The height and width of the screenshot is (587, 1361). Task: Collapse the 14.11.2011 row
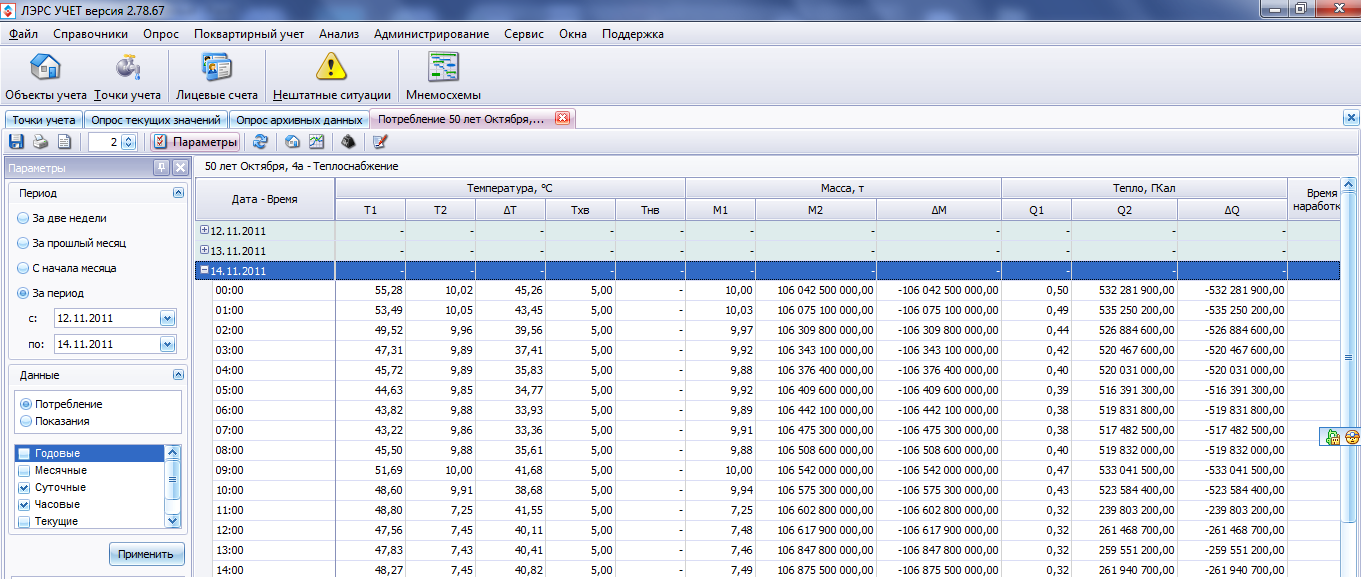coord(204,270)
